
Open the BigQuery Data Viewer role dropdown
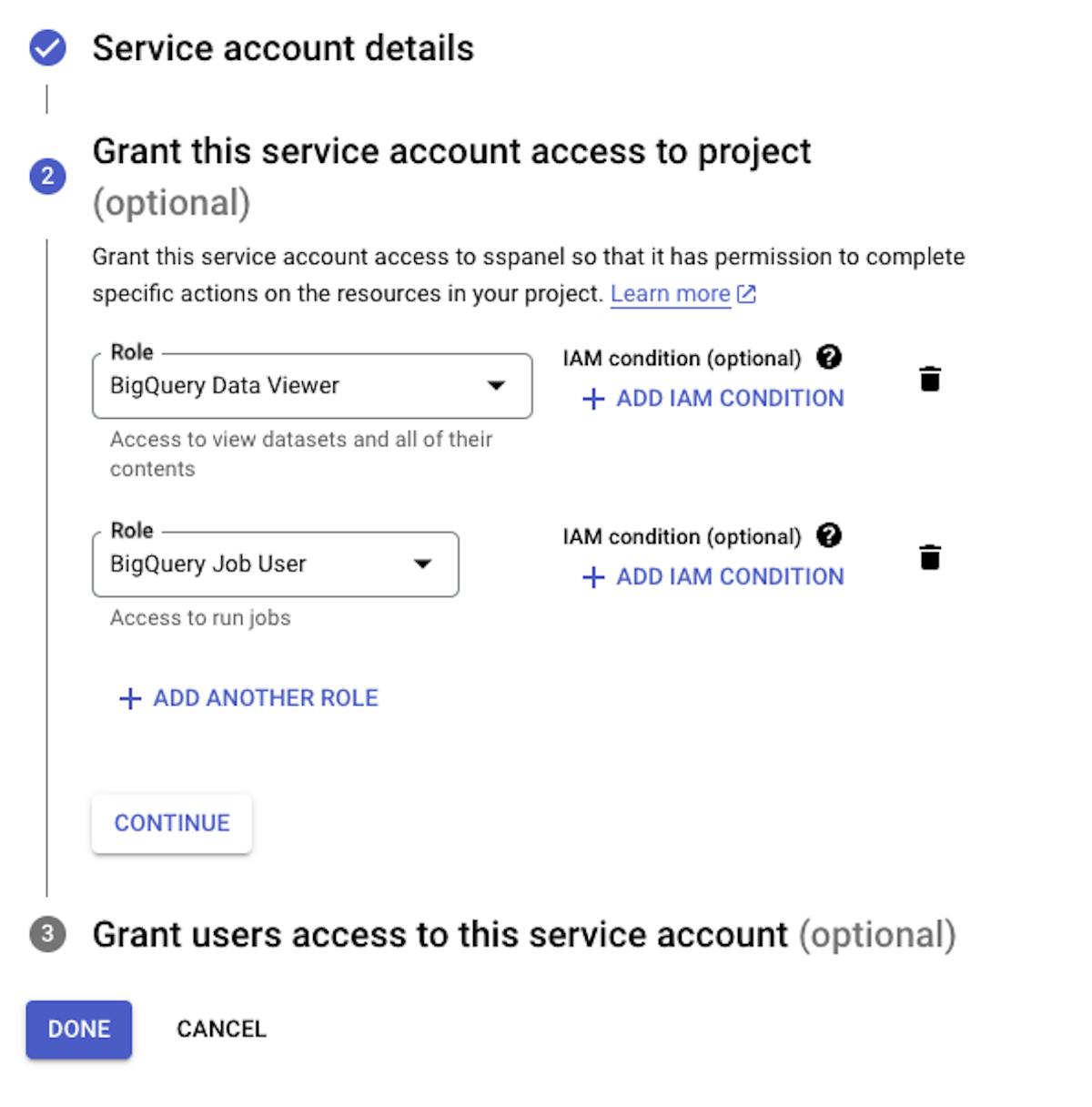(312, 386)
